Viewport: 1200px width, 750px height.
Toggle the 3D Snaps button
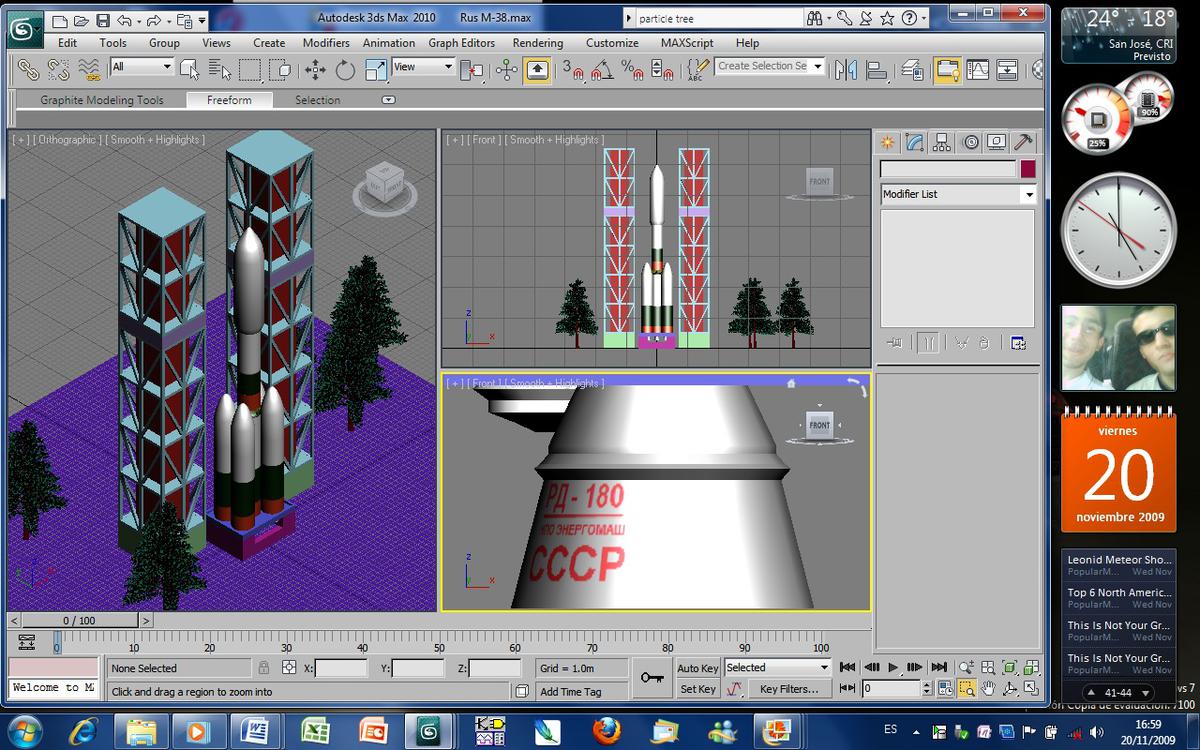tap(571, 69)
